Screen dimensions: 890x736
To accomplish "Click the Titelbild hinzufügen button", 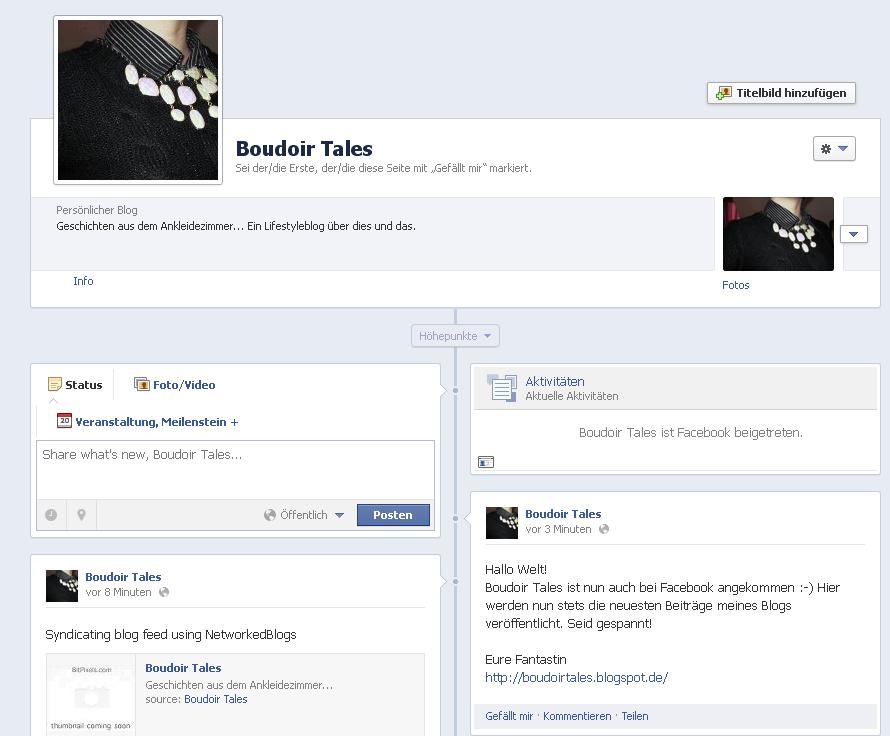I will pos(781,93).
